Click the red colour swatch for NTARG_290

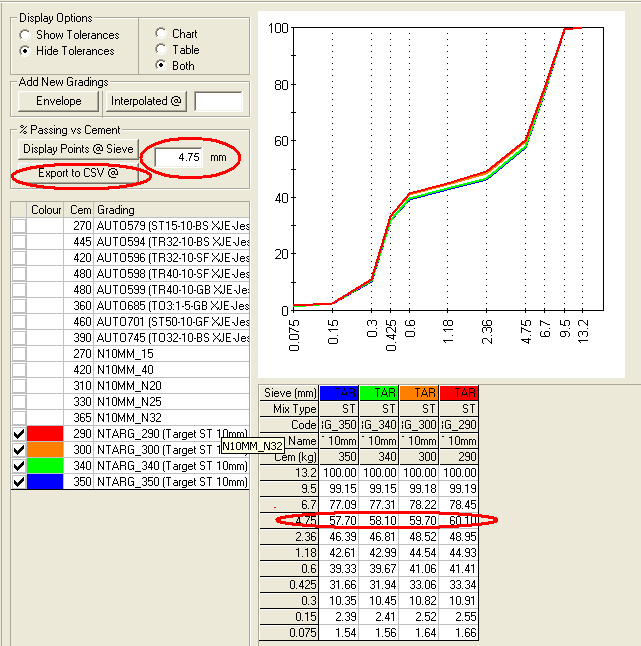46,434
